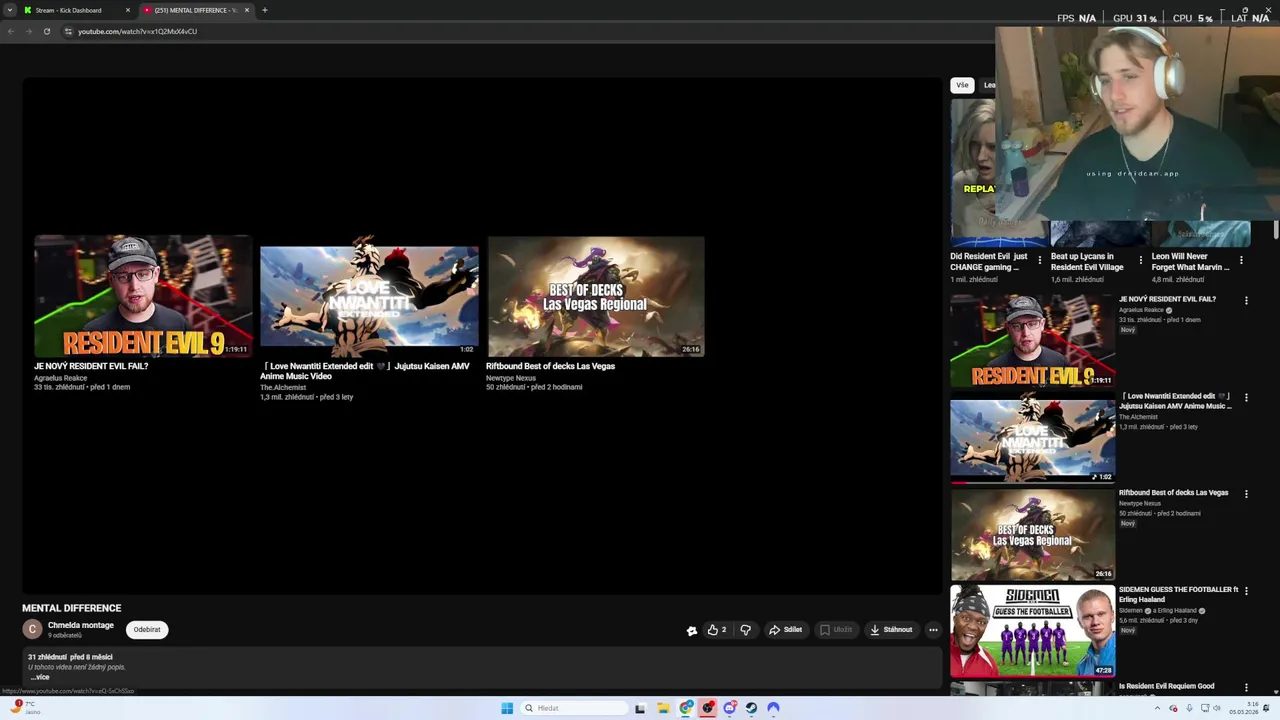This screenshot has width=1280, height=720.
Task: Expand video description with ...více
Action: coord(39,677)
